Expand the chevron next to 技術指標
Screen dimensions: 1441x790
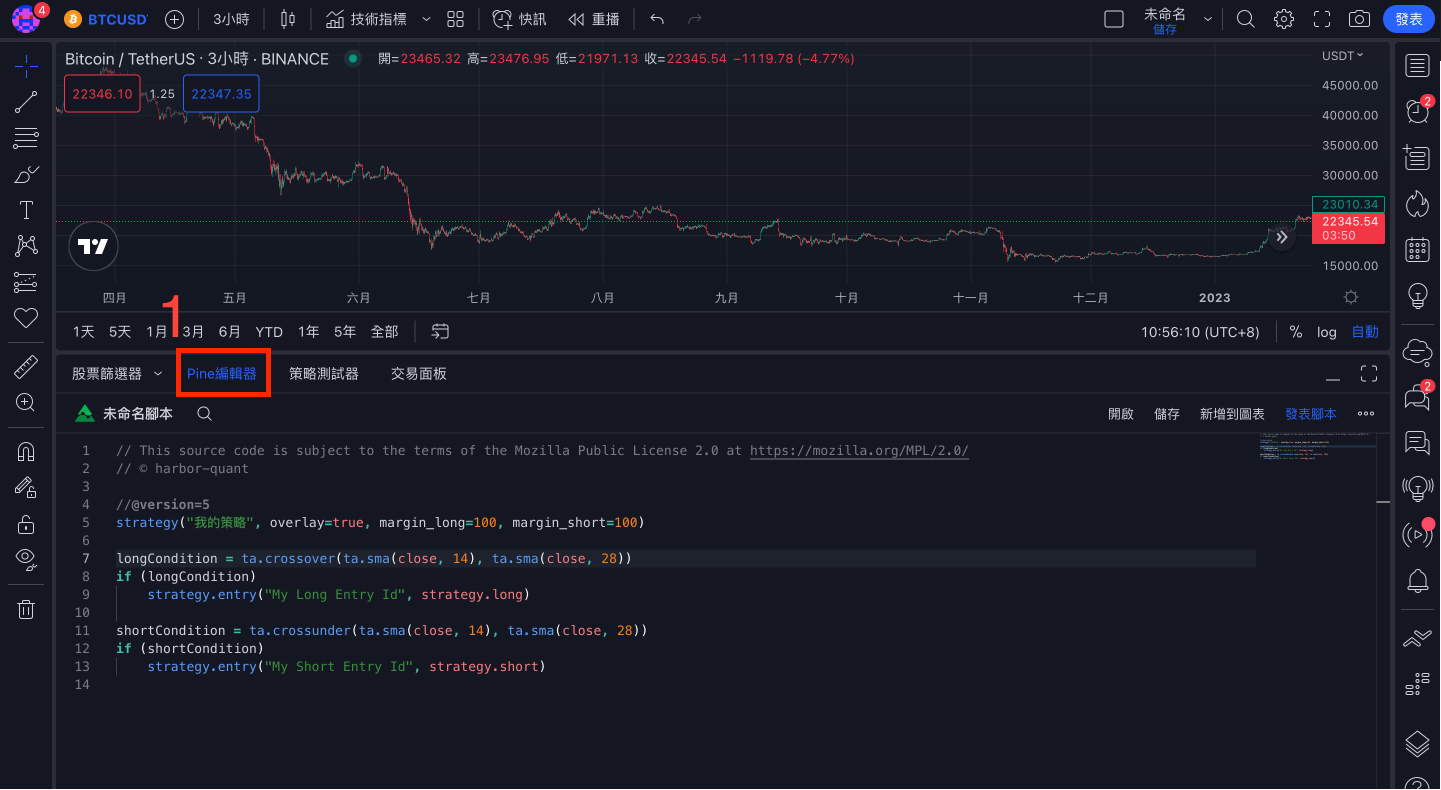tap(427, 19)
